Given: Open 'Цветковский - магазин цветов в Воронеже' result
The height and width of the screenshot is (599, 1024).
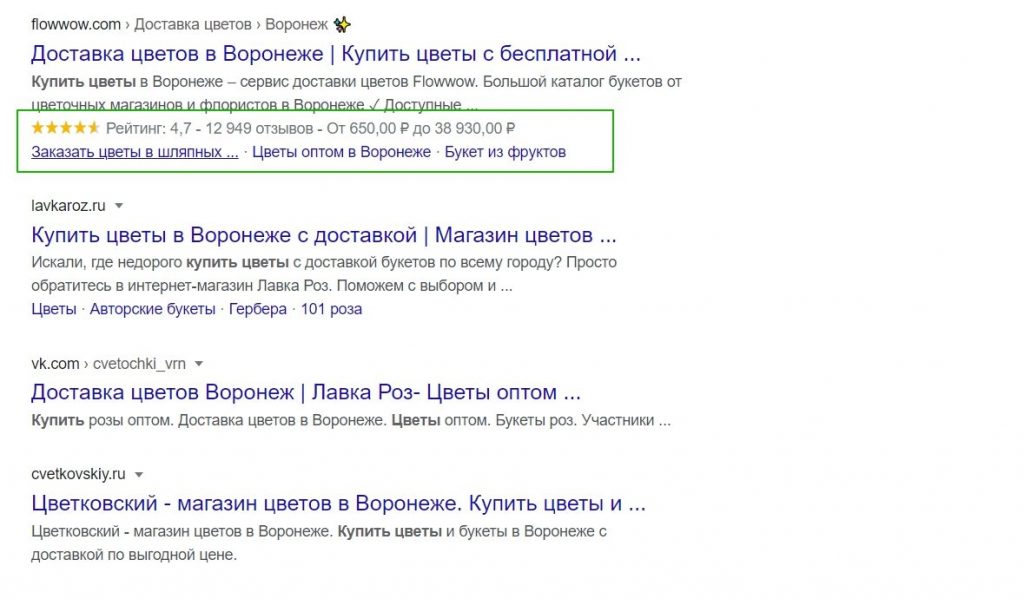Looking at the screenshot, I should tap(338, 504).
